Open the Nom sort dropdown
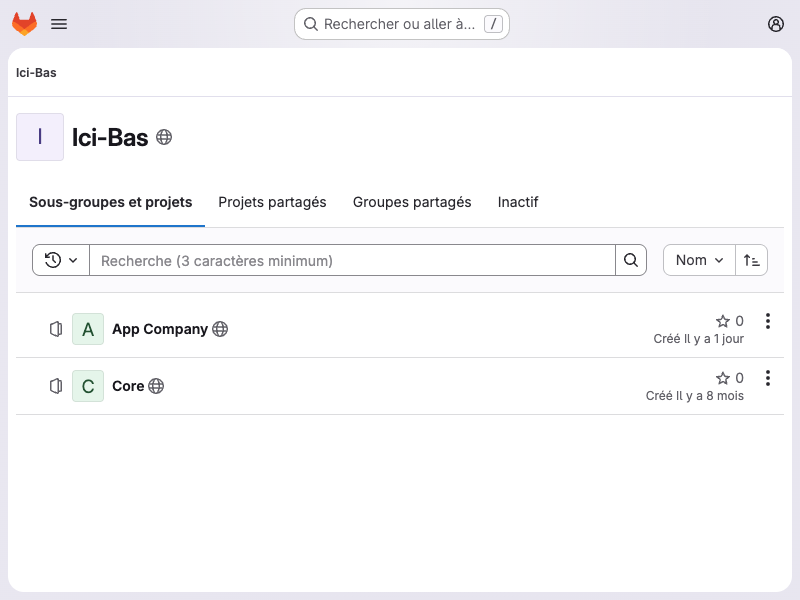The width and height of the screenshot is (800, 600). coord(699,260)
